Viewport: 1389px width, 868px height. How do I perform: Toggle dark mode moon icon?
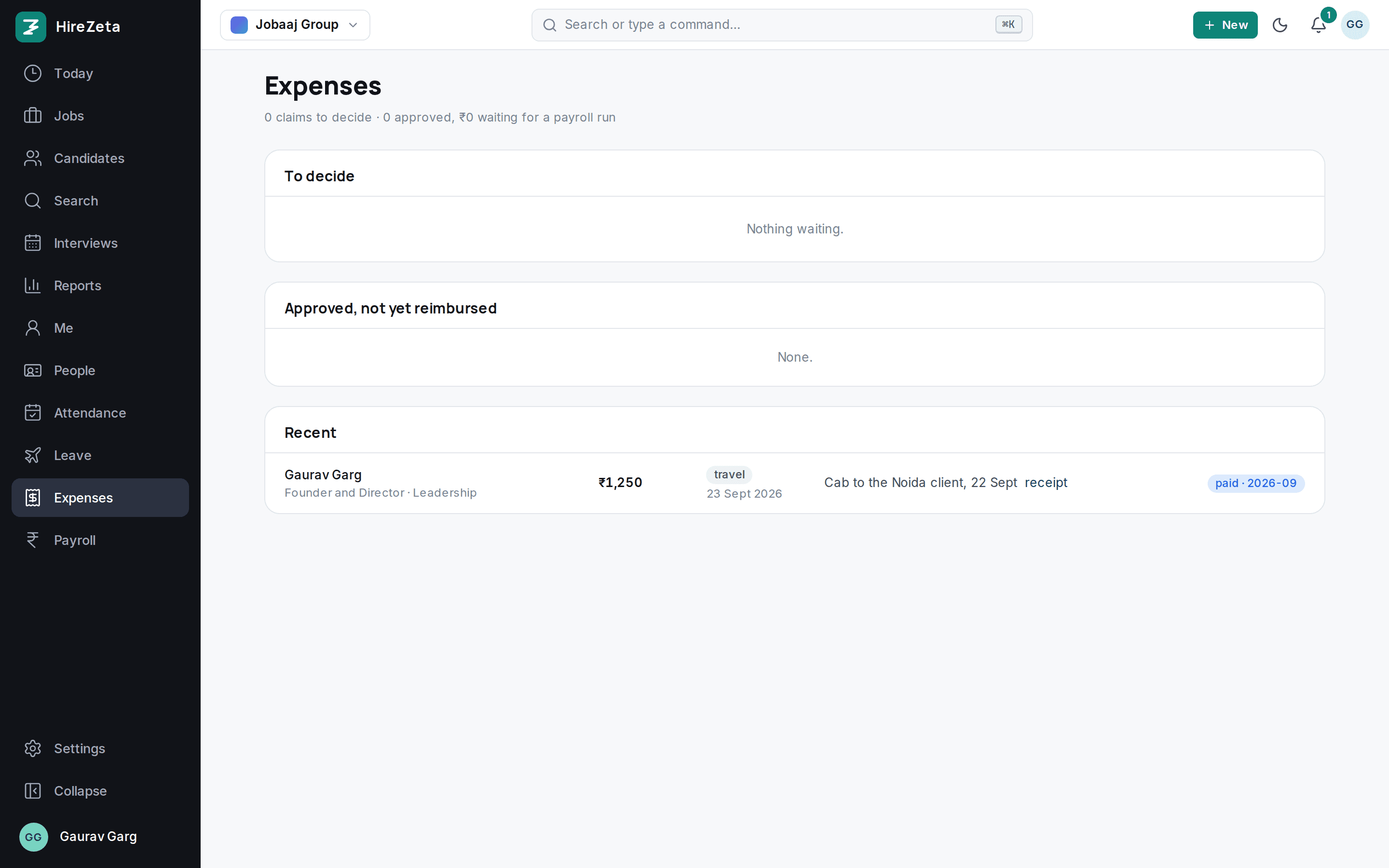tap(1280, 25)
